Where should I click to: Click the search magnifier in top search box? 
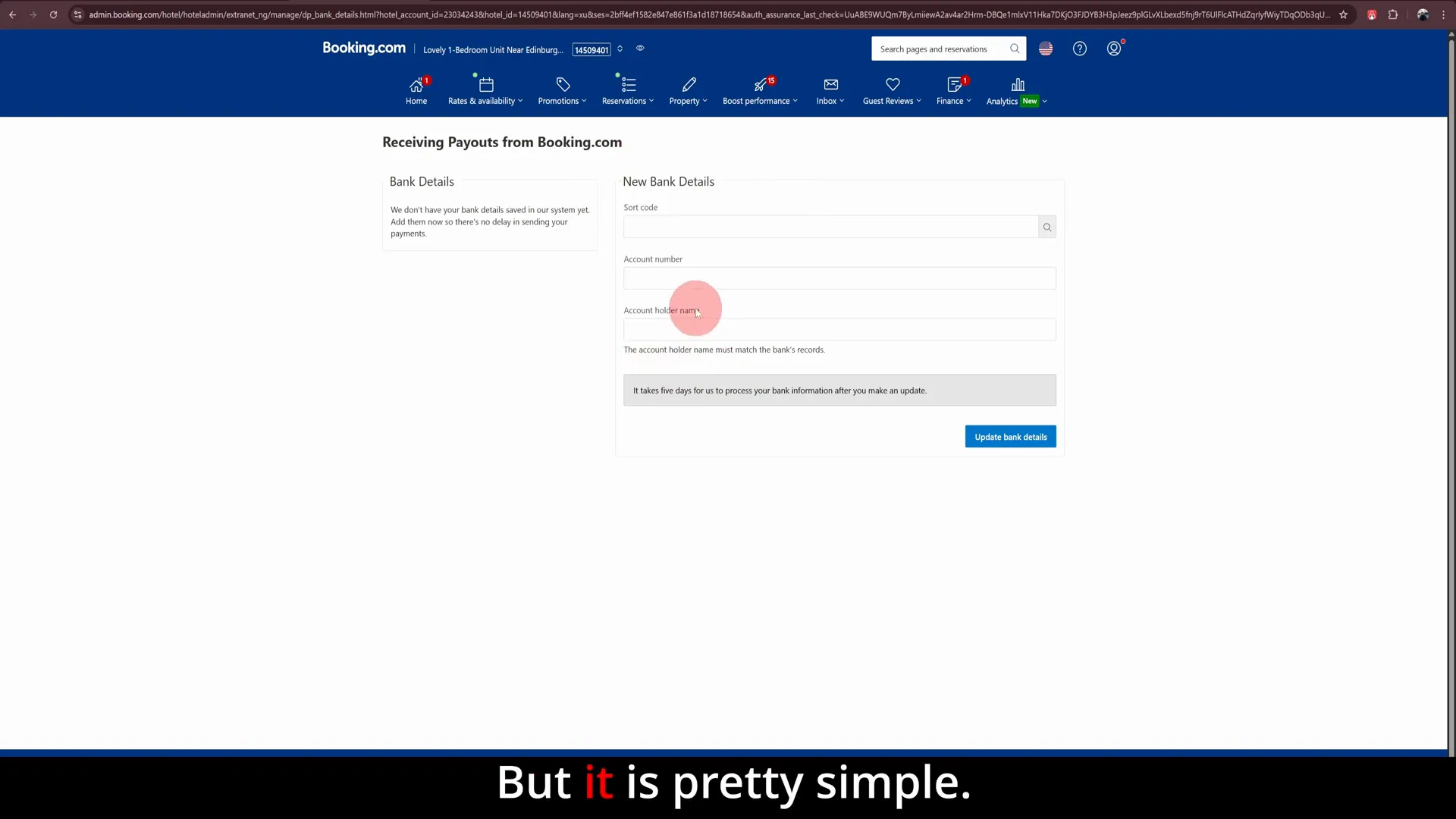click(x=1015, y=49)
